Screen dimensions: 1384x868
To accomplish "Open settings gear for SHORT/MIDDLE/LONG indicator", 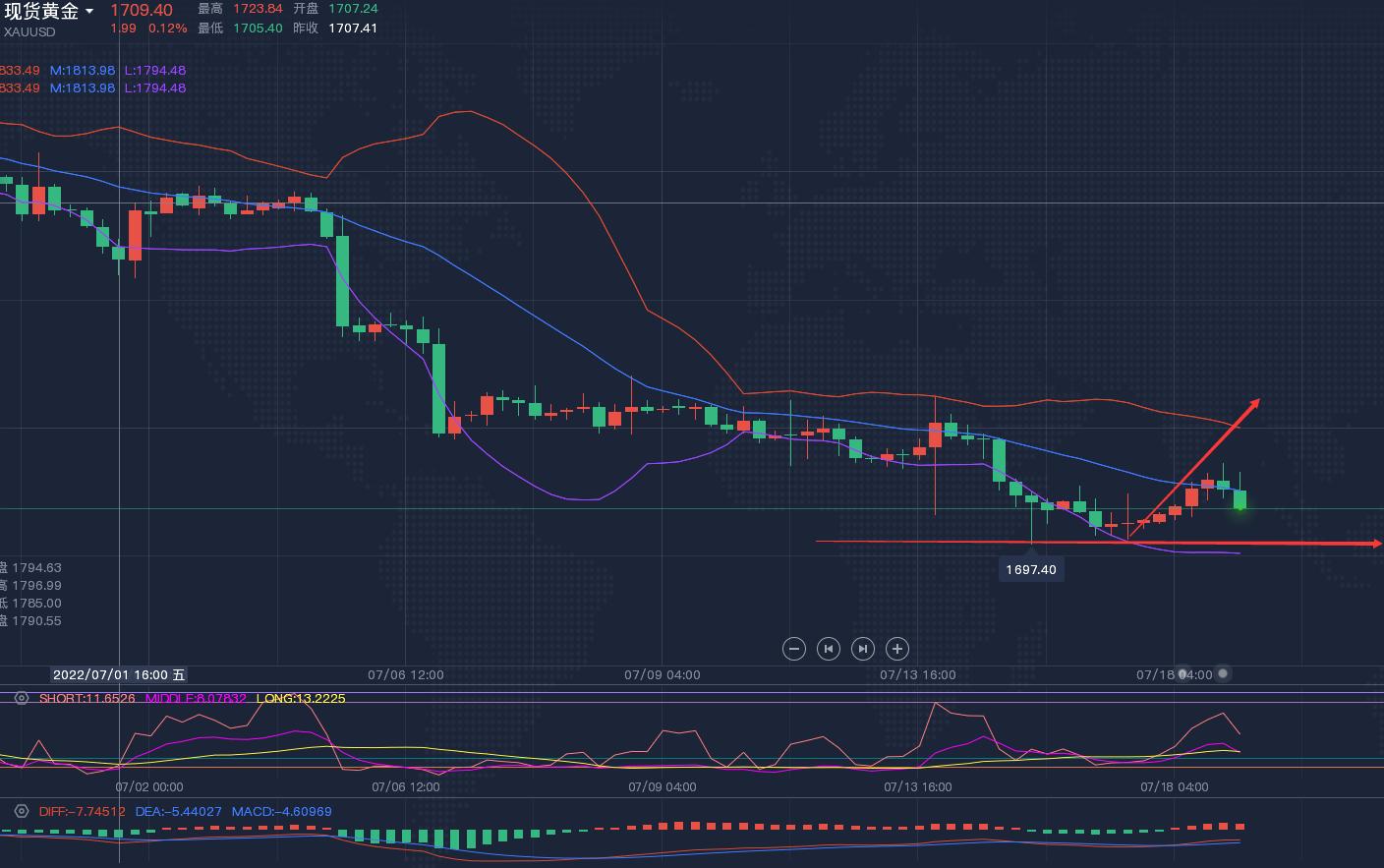I will 22,698.
